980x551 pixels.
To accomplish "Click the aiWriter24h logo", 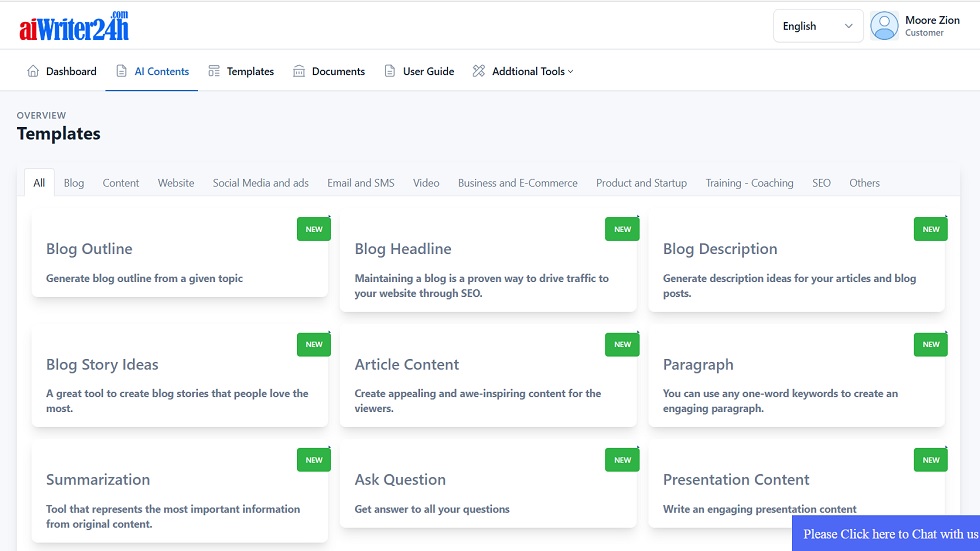I will (74, 26).
